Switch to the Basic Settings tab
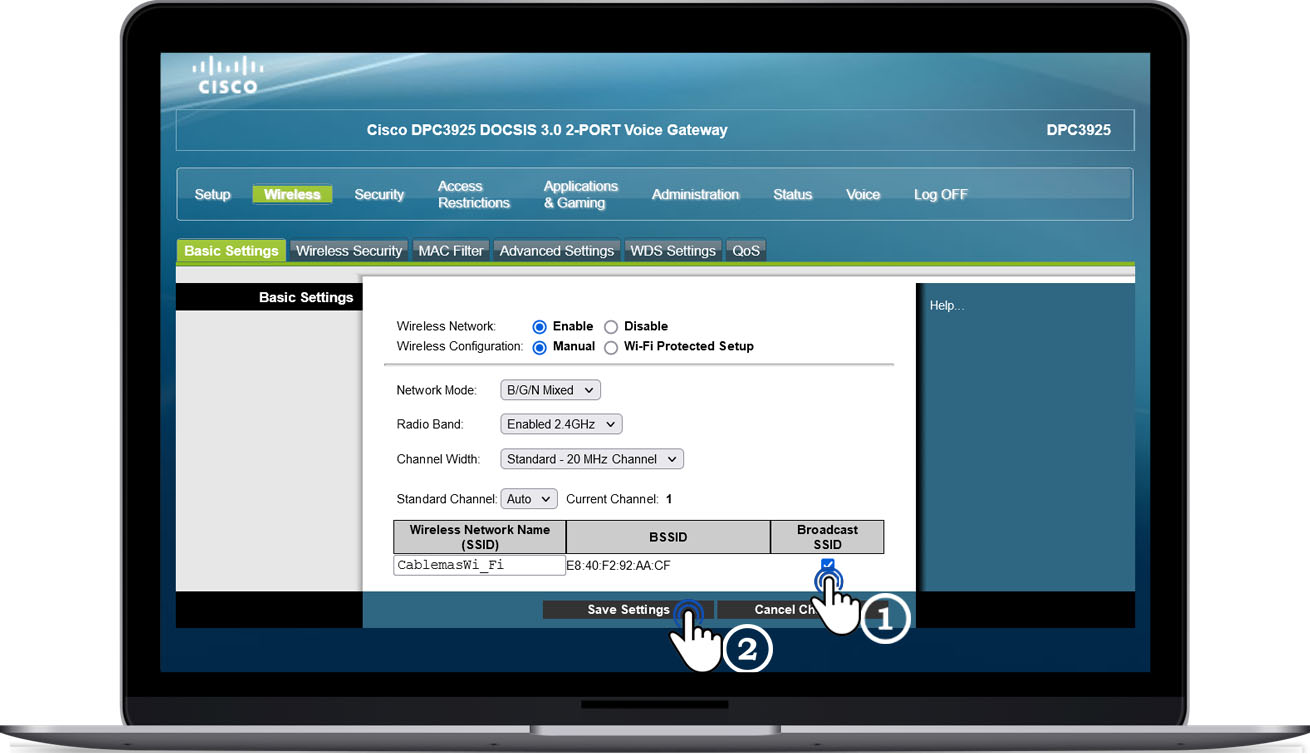The height and width of the screenshot is (754, 1310). 231,251
